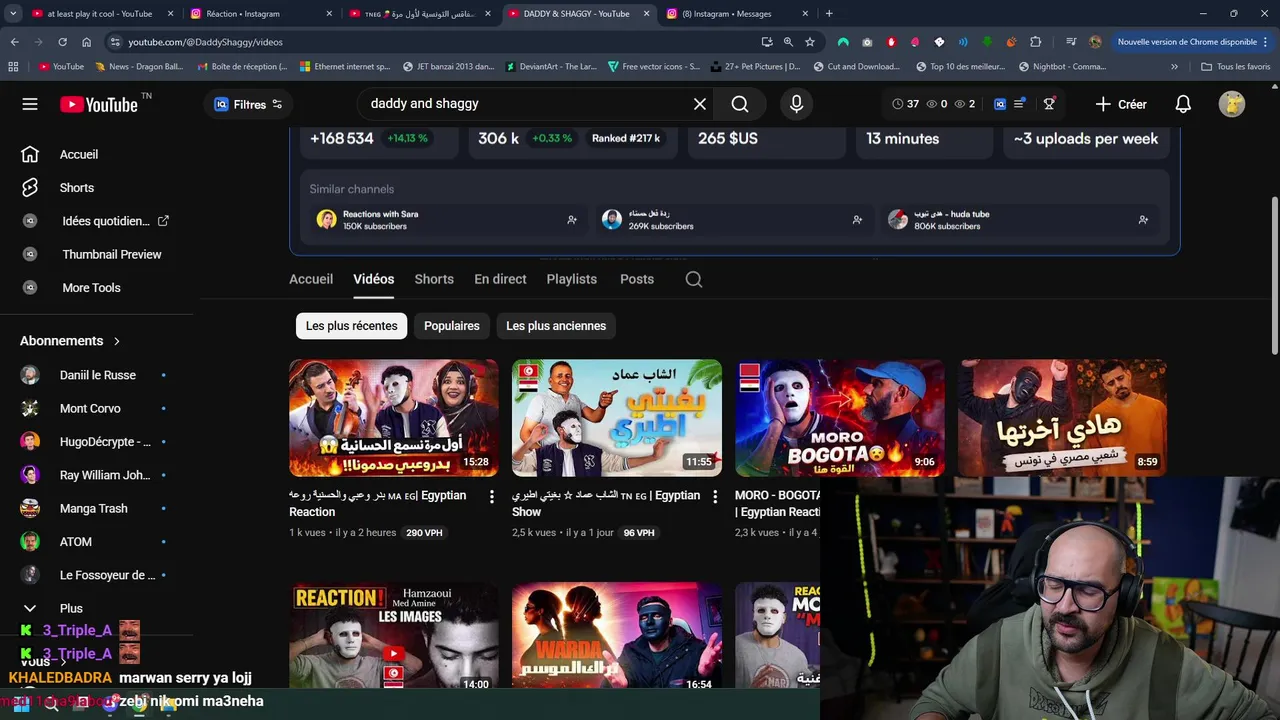Subscribe icon for Reactions with Sara
Viewport: 1280px width, 720px height.
(572, 220)
